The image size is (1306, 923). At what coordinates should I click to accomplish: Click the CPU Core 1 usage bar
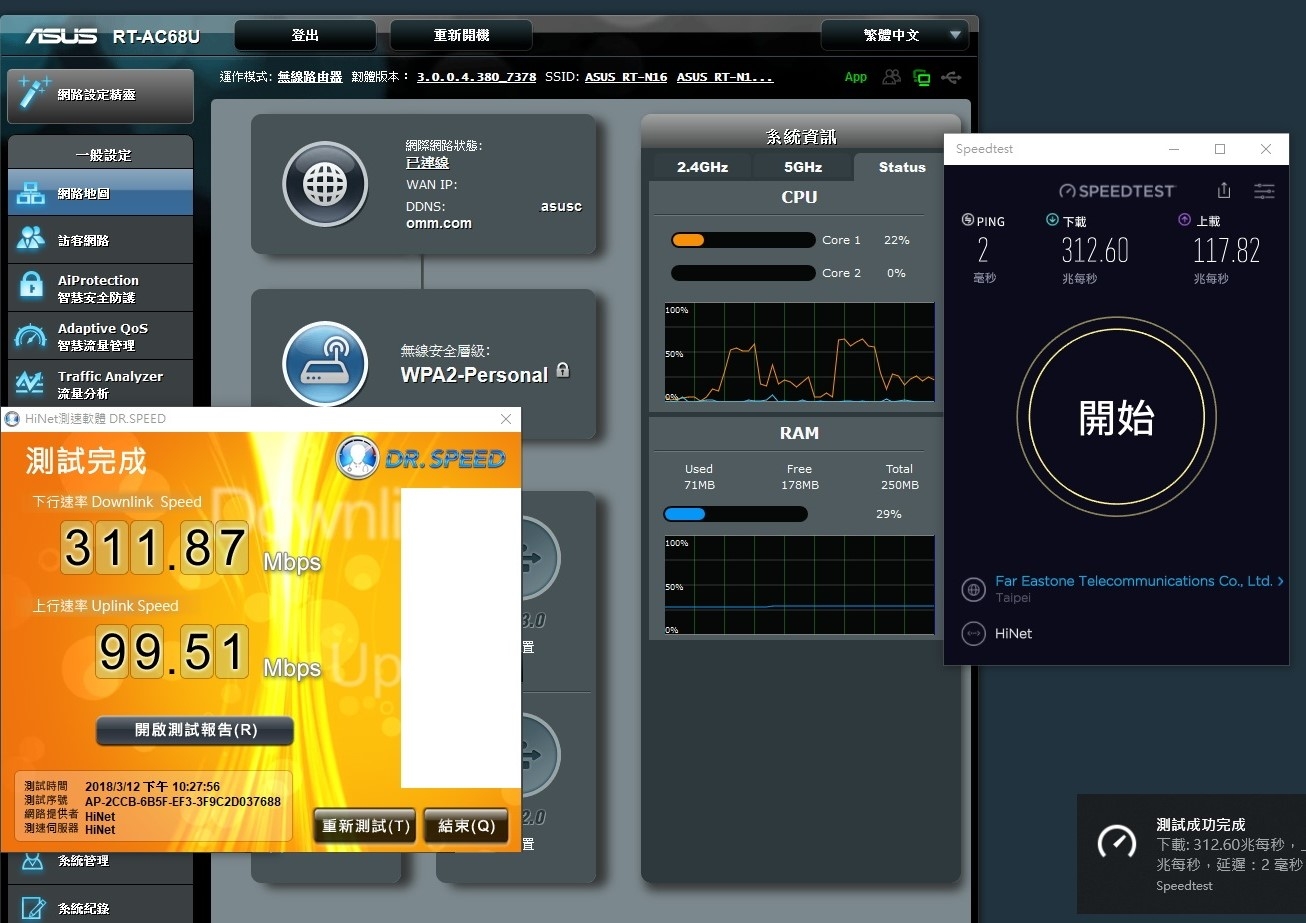743,240
